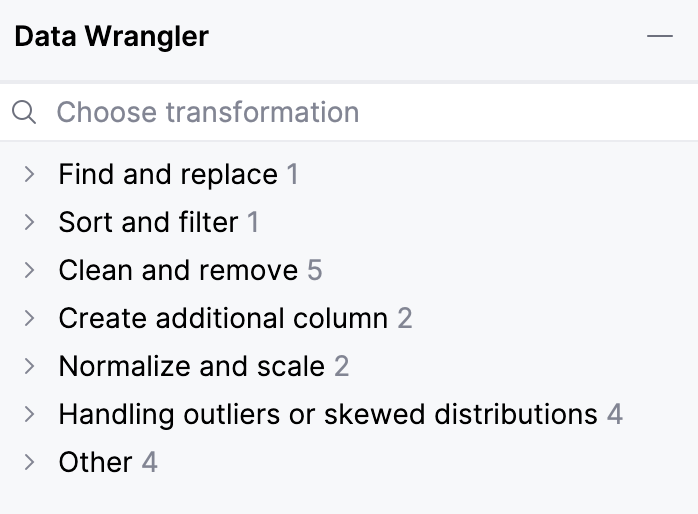Click the Data Wrangler panel title
698x514 pixels.
coord(111,38)
